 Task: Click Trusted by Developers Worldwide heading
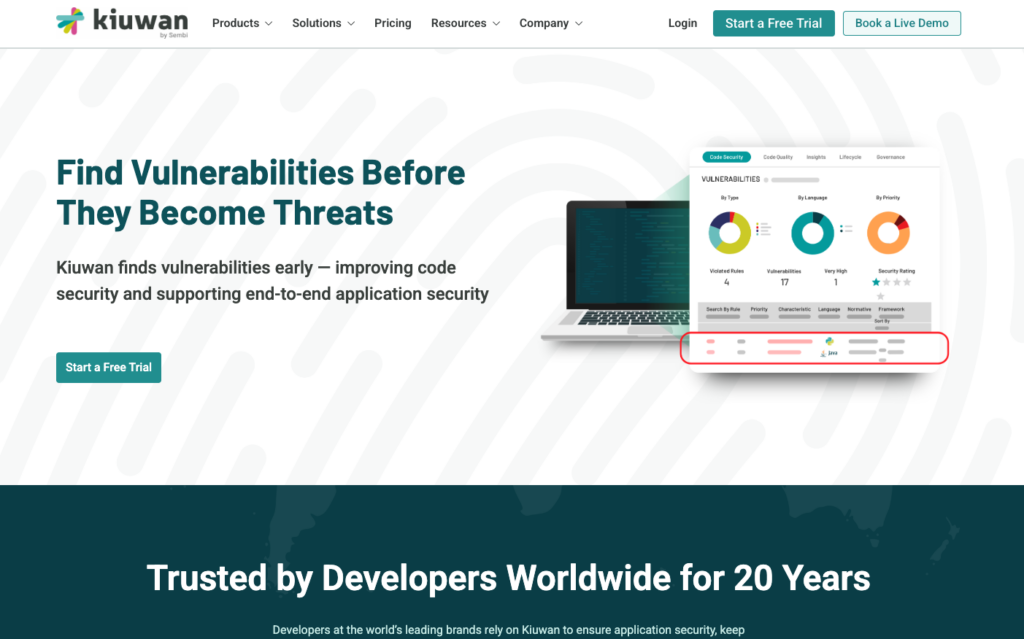click(x=508, y=578)
